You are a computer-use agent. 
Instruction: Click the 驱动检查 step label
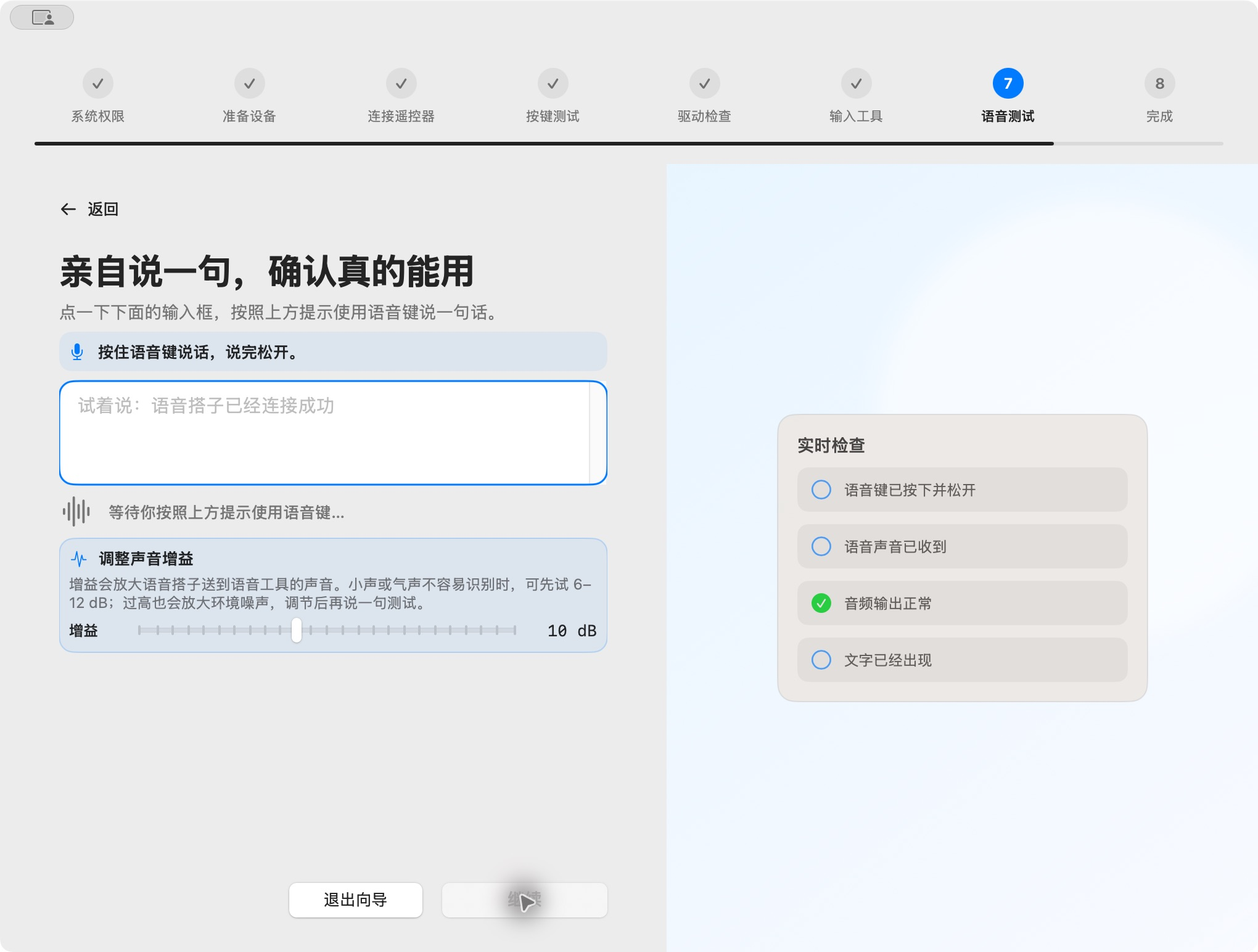(x=705, y=116)
